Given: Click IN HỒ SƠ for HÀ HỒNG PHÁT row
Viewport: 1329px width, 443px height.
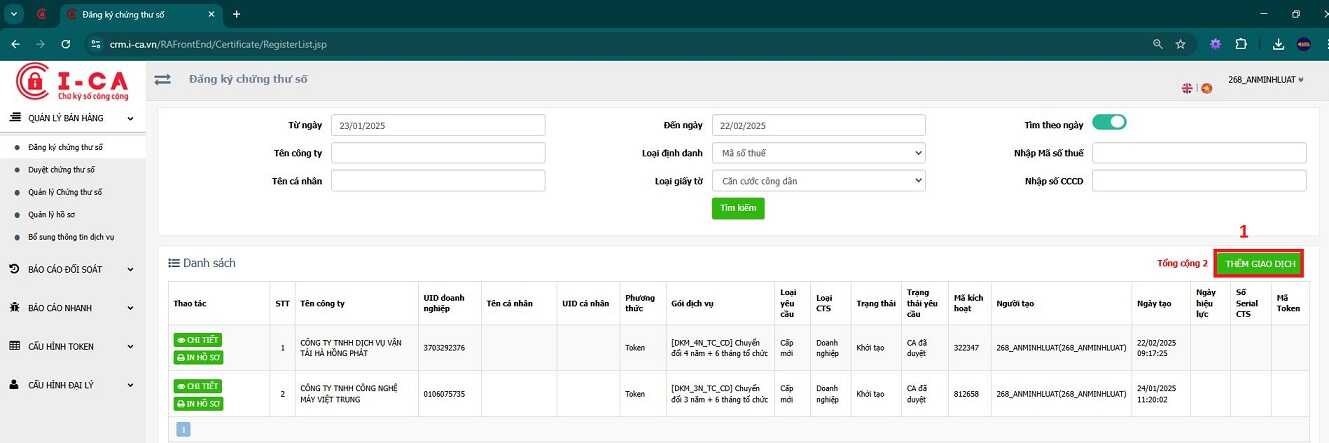Looking at the screenshot, I should [x=198, y=357].
